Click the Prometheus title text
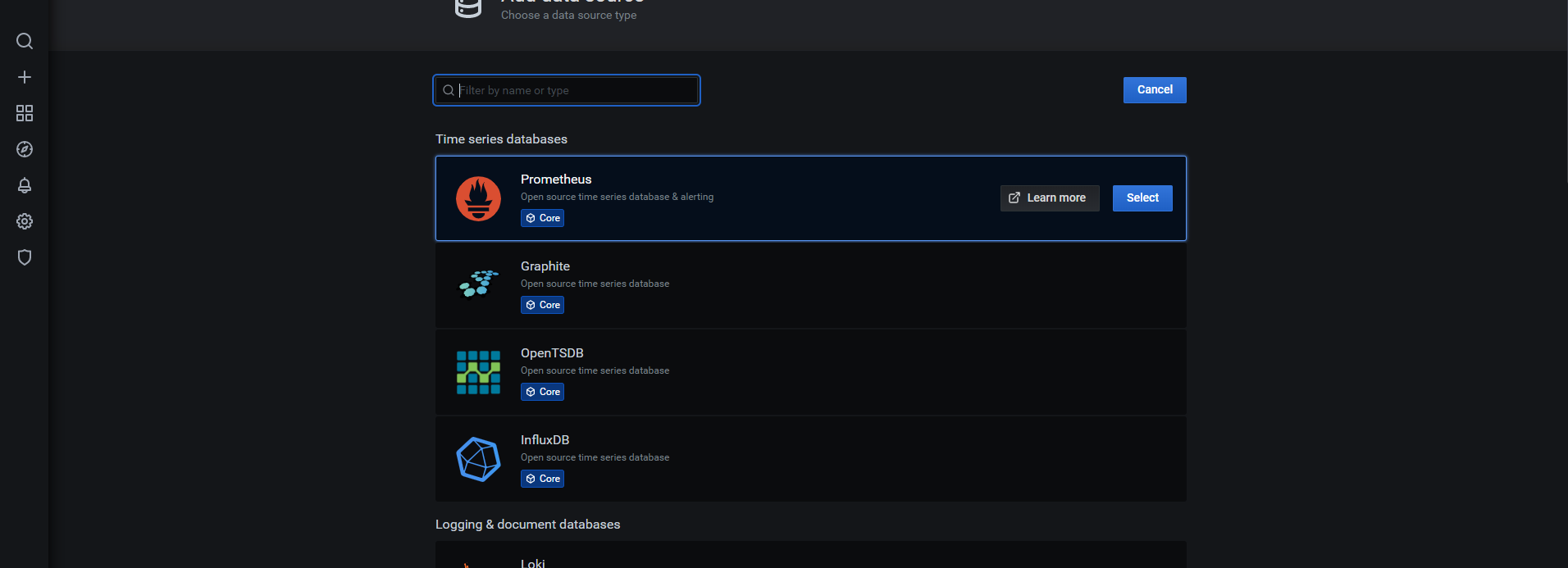This screenshot has height=568, width=1568. click(556, 179)
